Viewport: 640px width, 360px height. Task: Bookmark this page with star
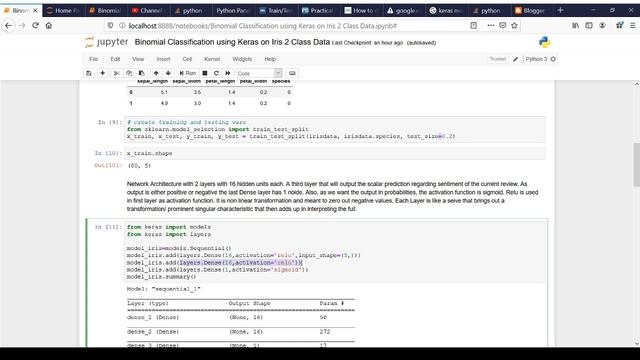pos(514,25)
